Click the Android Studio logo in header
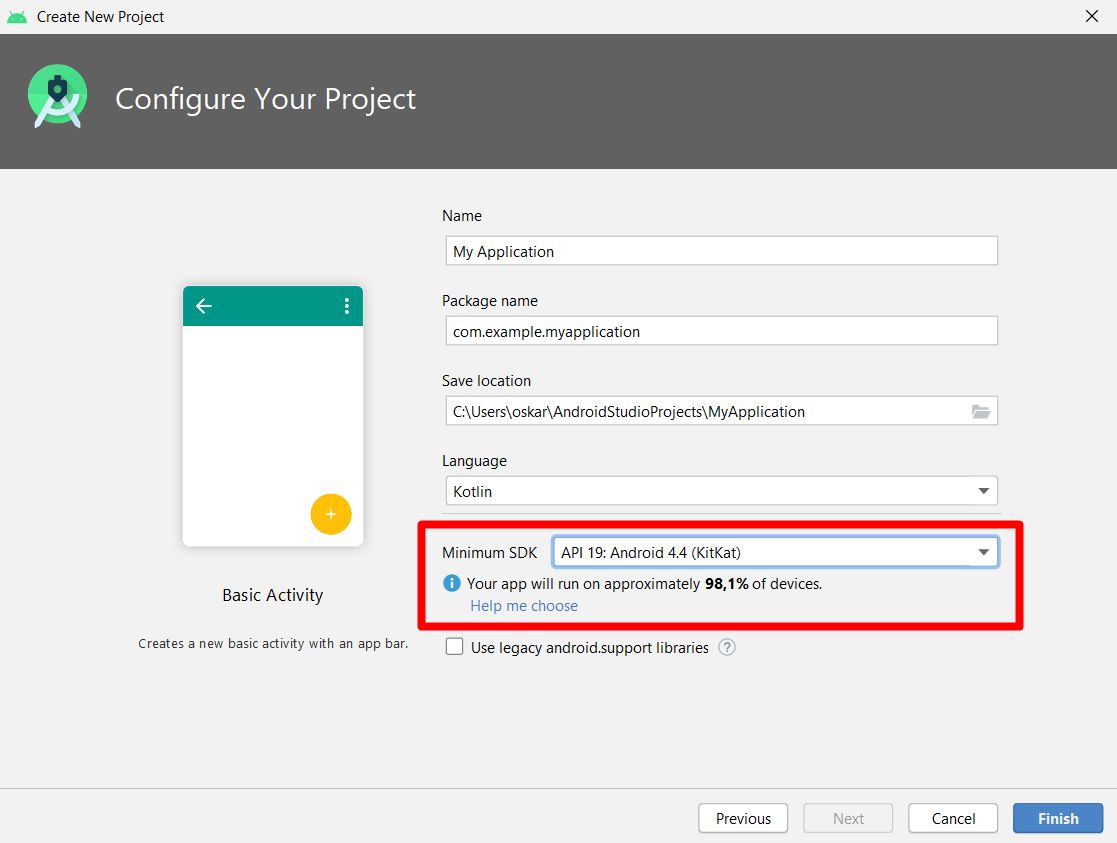Viewport: 1117px width, 843px height. [57, 97]
